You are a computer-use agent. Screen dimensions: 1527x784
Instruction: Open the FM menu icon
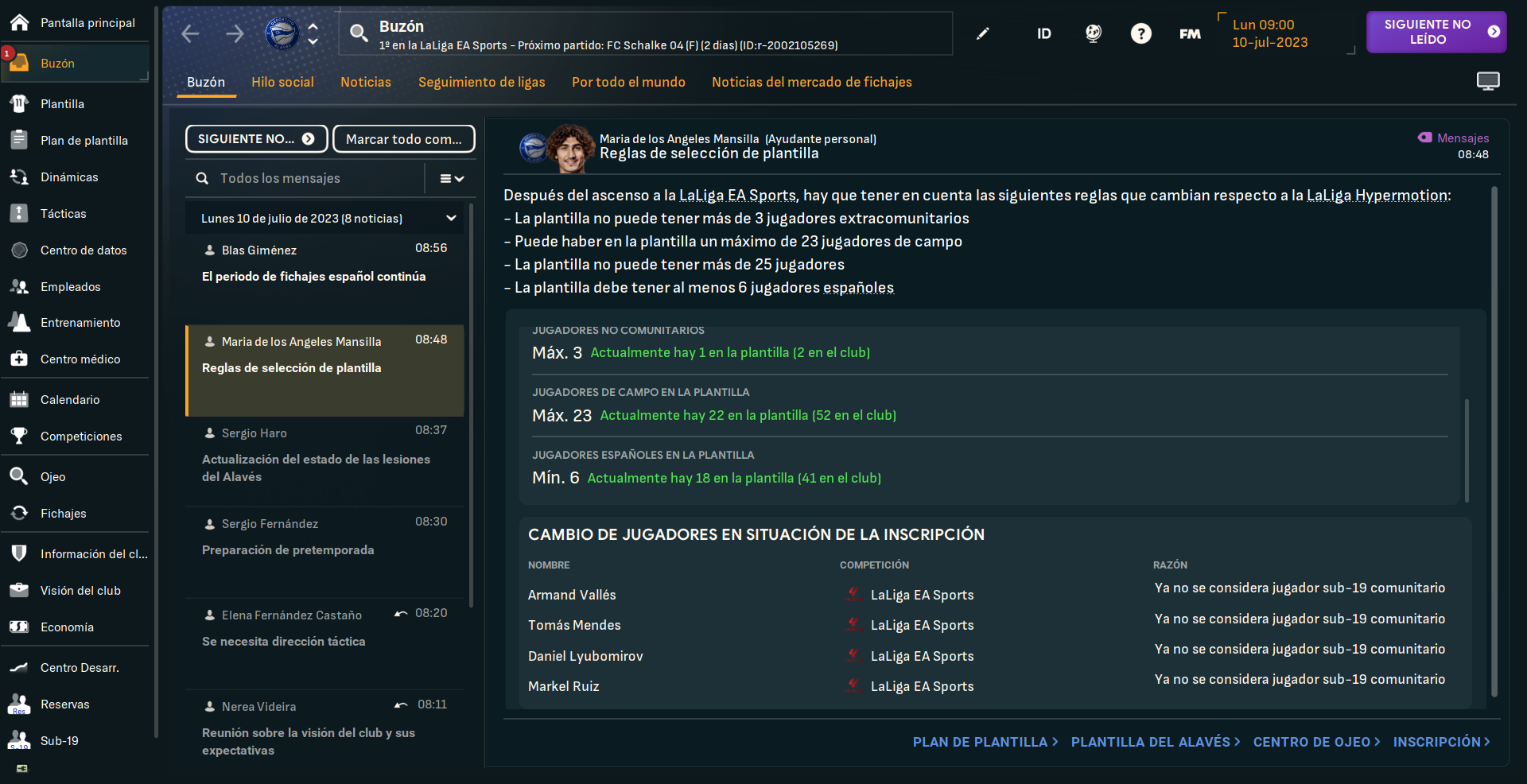(1190, 33)
